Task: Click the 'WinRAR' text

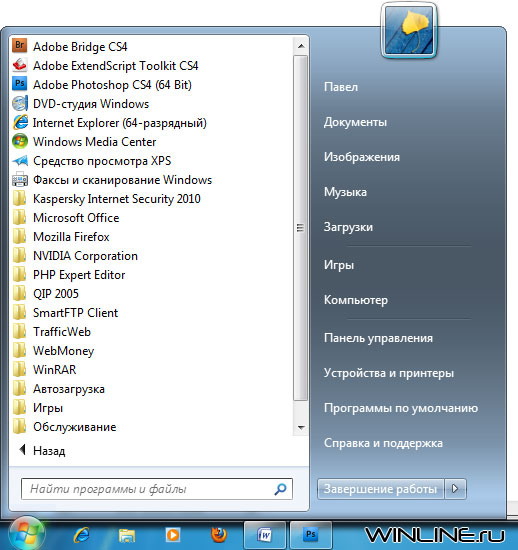Action: [x=54, y=370]
